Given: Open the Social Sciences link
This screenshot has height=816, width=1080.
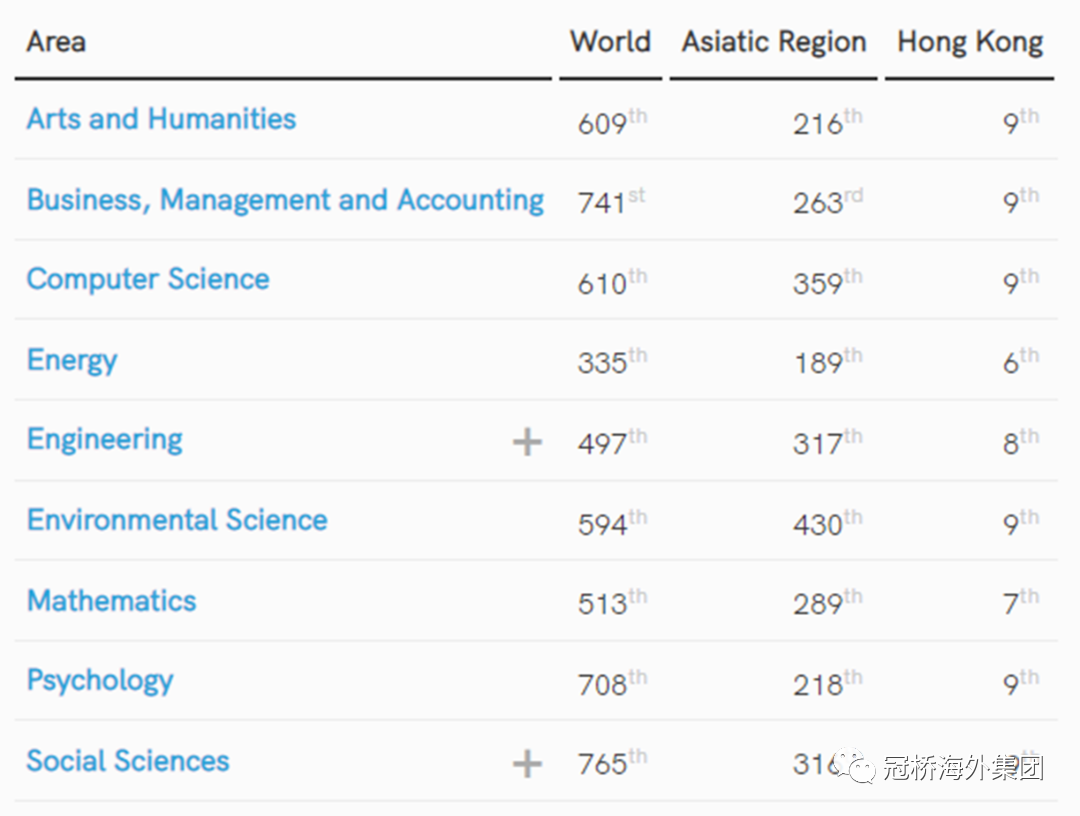Looking at the screenshot, I should pos(127,761).
